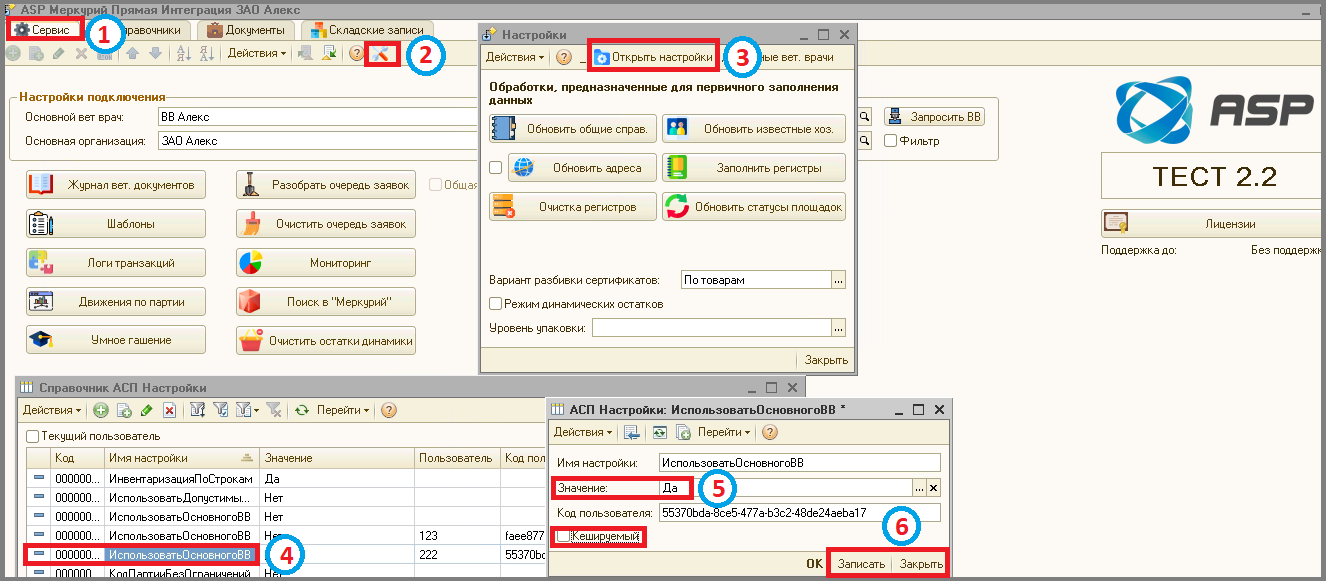This screenshot has width=1326, height=581.
Task: Open Действия dropdown in the Настройки window
Action: pyautogui.click(x=515, y=58)
